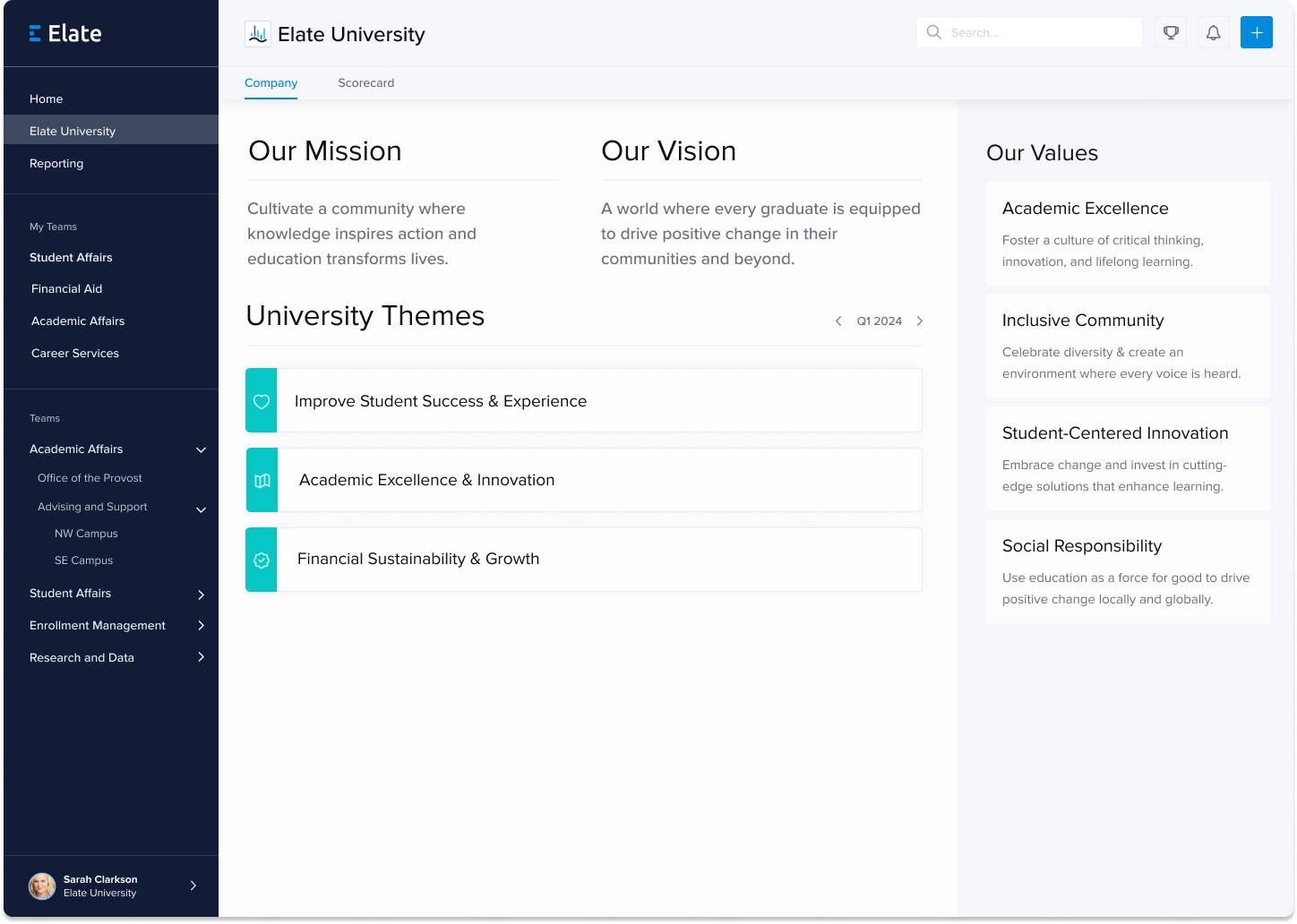Image resolution: width=1297 pixels, height=924 pixels.
Task: Click the blue plus add button
Action: [x=1257, y=32]
